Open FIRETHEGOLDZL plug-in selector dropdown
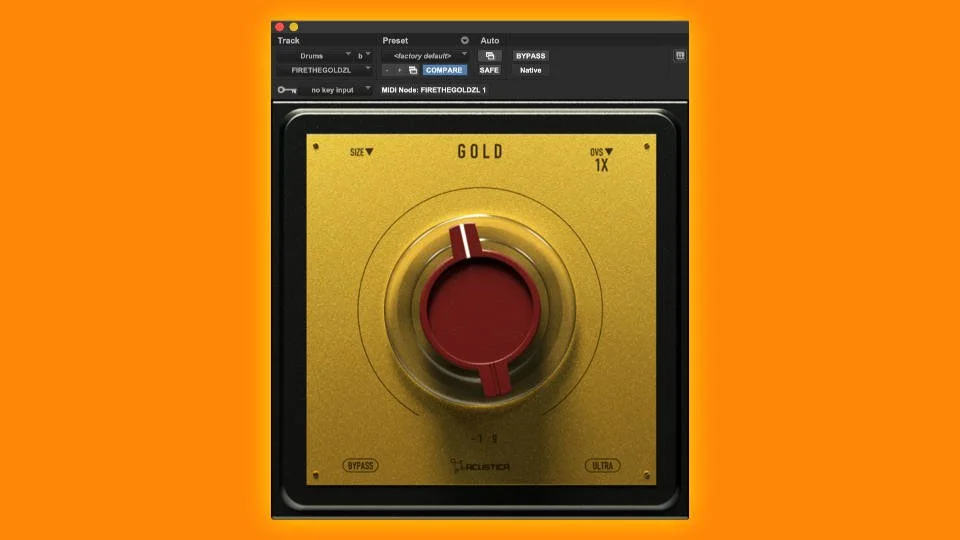This screenshot has height=540, width=960. (324, 70)
